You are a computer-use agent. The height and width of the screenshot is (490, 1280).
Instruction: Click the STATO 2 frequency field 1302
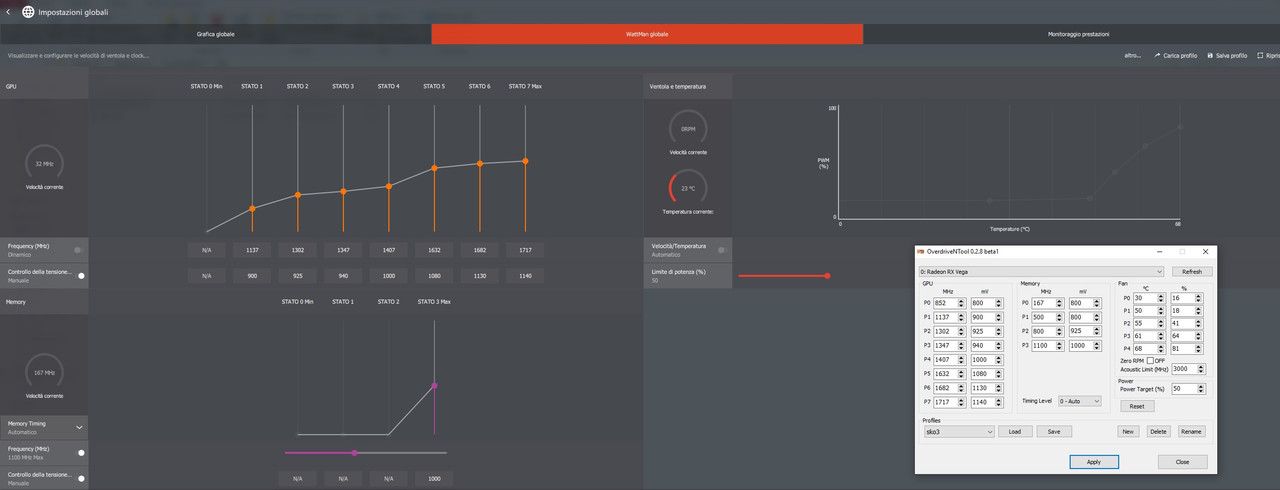pyautogui.click(x=298, y=249)
